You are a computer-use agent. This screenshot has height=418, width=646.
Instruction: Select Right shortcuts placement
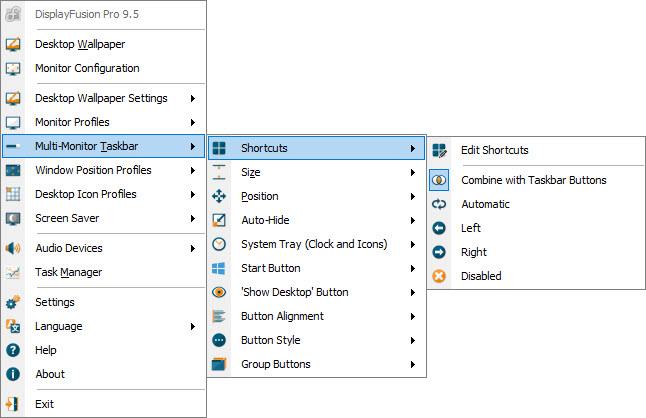pos(536,252)
